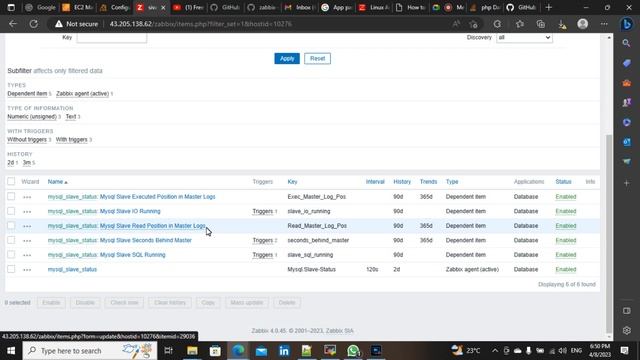Viewport: 640px width, 360px height.
Task: Open the Discovery dropdown
Action: (x=524, y=38)
